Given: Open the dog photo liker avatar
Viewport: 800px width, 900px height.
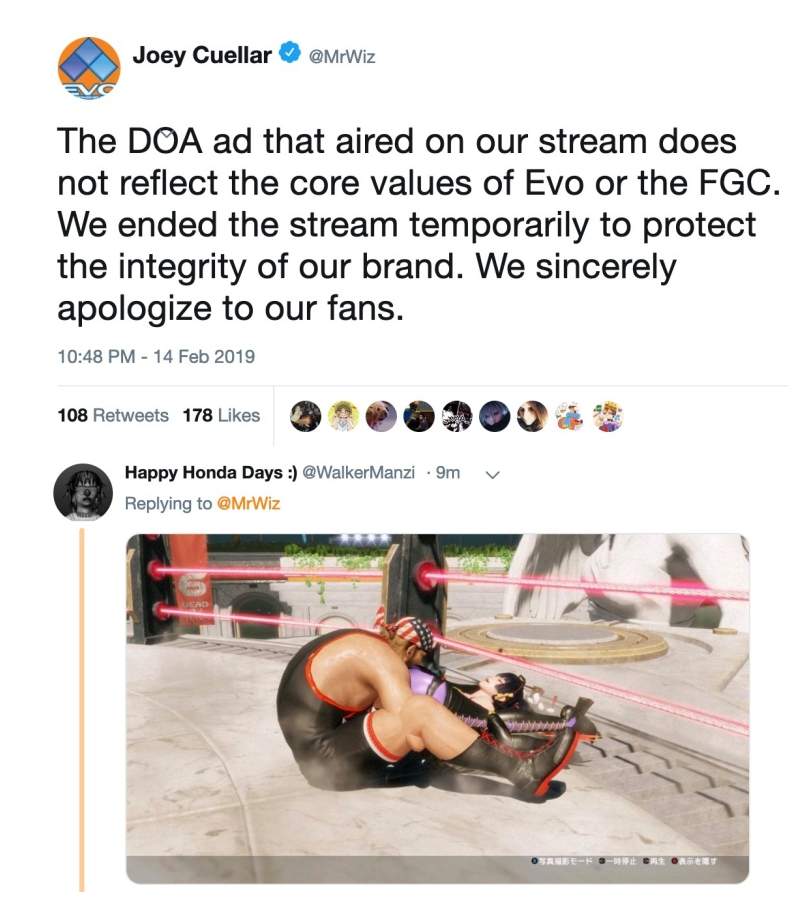Looking at the screenshot, I should (381, 416).
